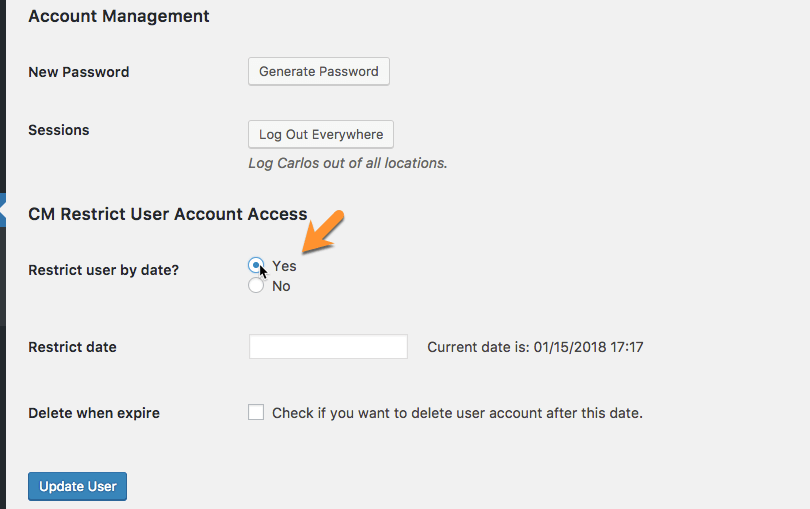This screenshot has height=509, width=810.
Task: Click the 'Check if you want to delete' text
Action: click(457, 413)
